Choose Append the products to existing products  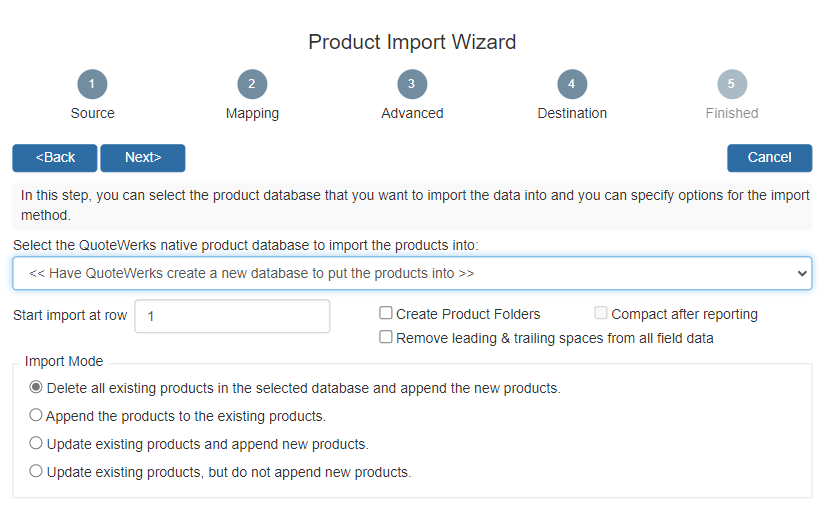click(36, 416)
